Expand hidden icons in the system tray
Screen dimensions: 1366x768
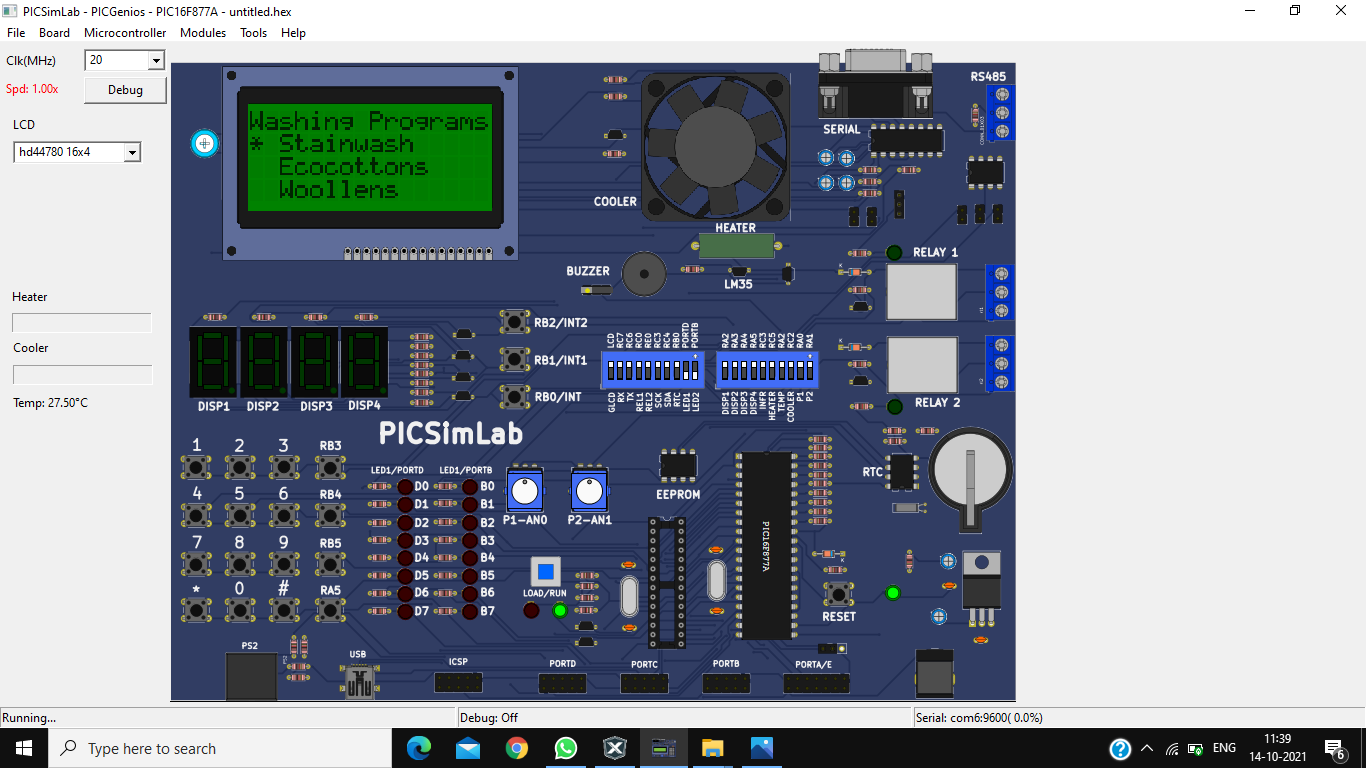coord(1147,748)
